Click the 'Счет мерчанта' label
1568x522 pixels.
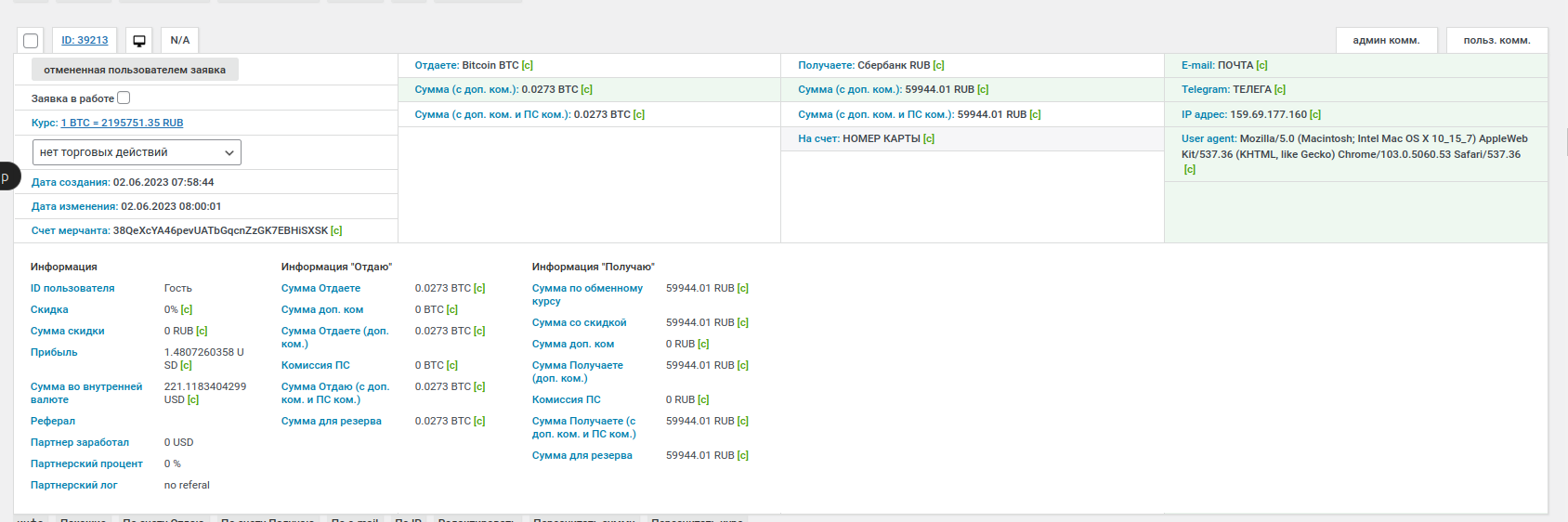point(71,230)
